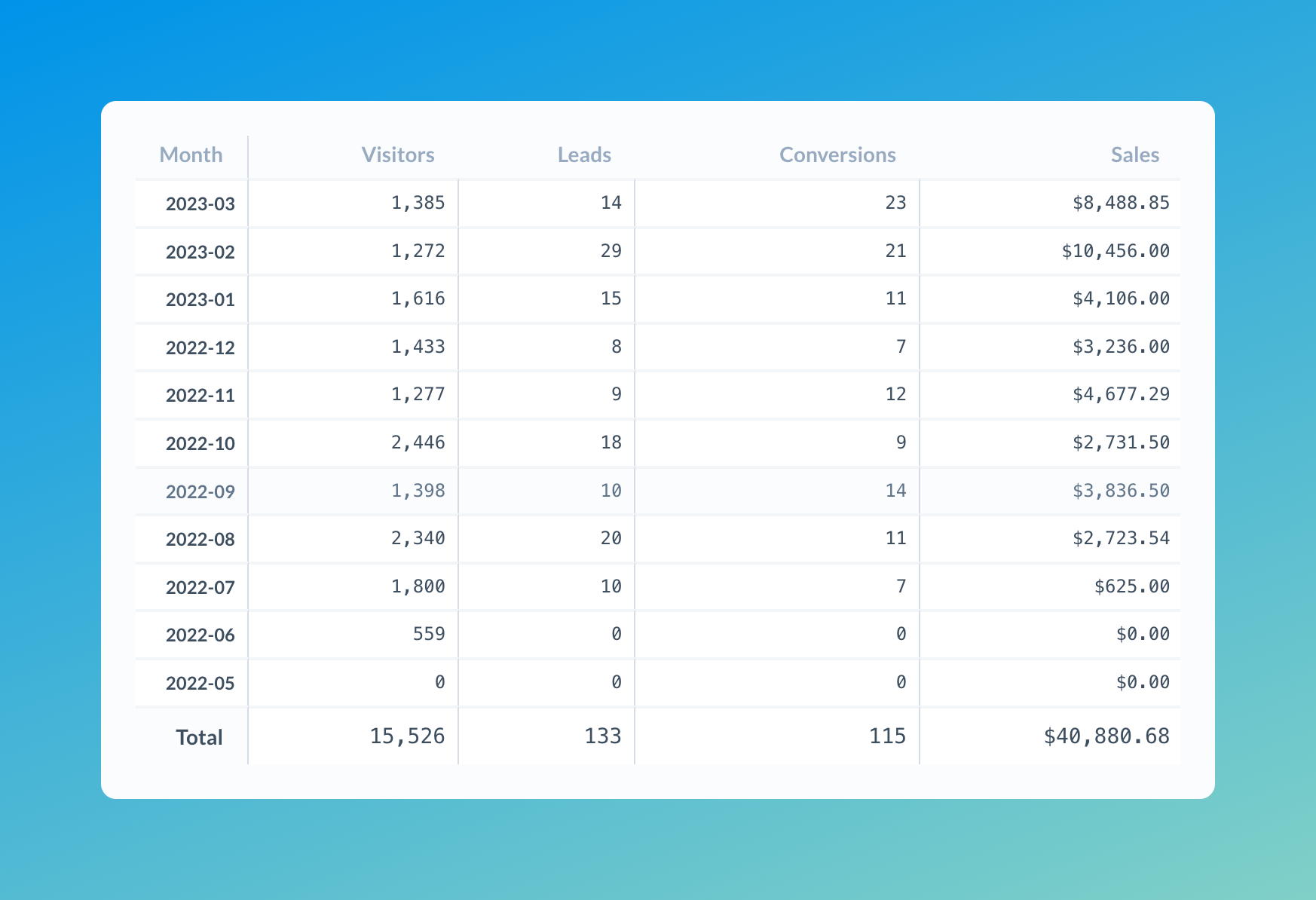Click sales value $625.00

tap(1132, 586)
